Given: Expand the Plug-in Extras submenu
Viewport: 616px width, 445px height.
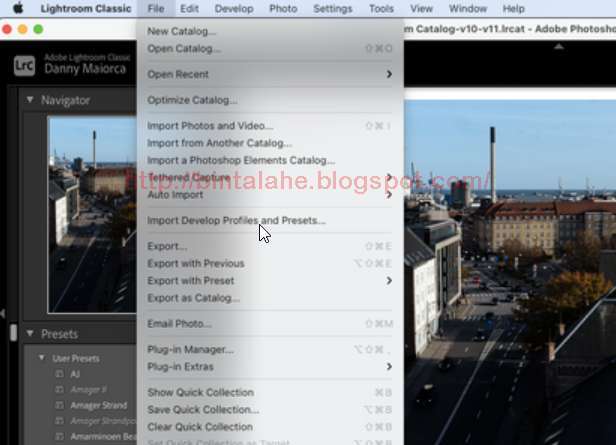Looking at the screenshot, I should coord(389,366).
